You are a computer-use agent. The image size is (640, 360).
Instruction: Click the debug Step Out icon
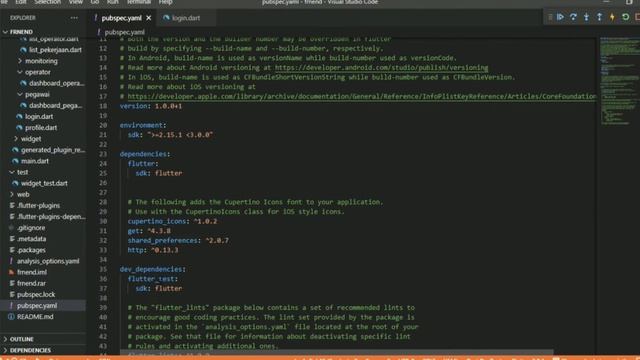pyautogui.click(x=599, y=17)
